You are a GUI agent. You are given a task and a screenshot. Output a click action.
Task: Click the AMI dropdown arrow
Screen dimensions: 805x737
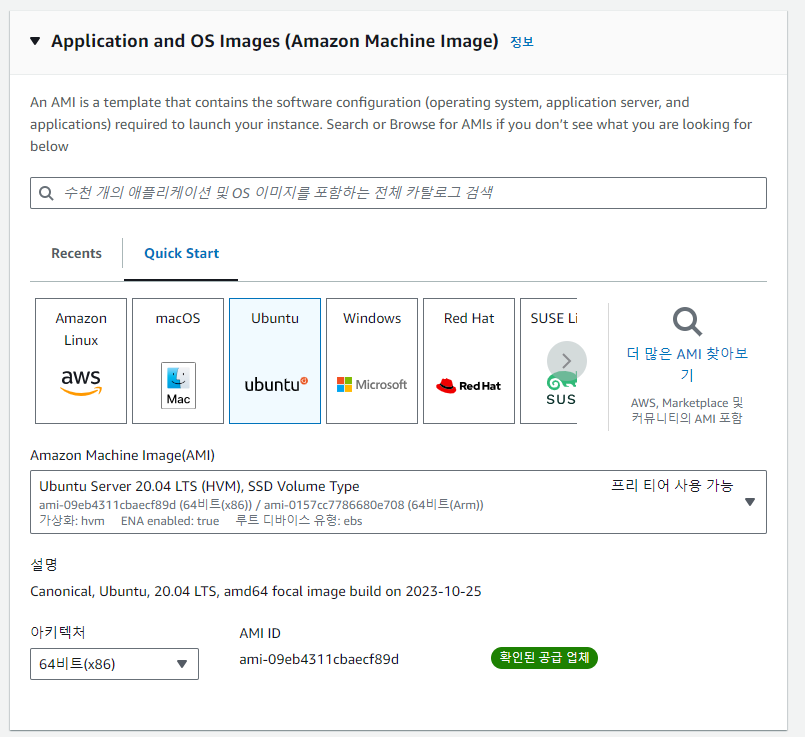(750, 502)
